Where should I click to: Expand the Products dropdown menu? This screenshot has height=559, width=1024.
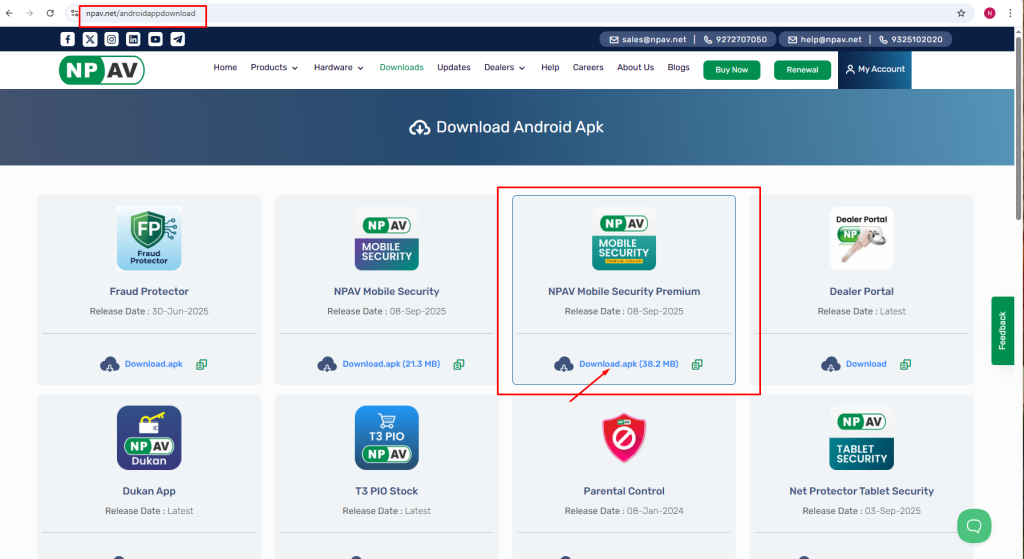[x=274, y=68]
